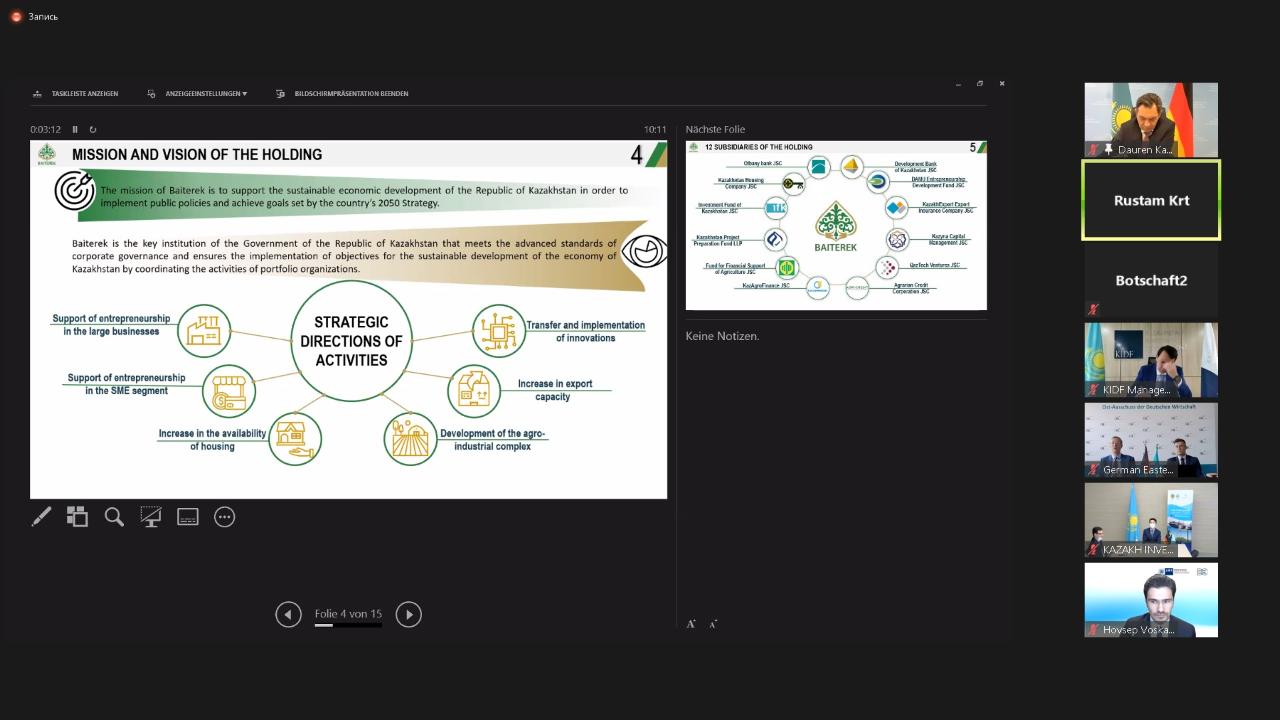1280x720 pixels.
Task: Open the Anzeigeeinstellungen dropdown
Action: tap(206, 94)
